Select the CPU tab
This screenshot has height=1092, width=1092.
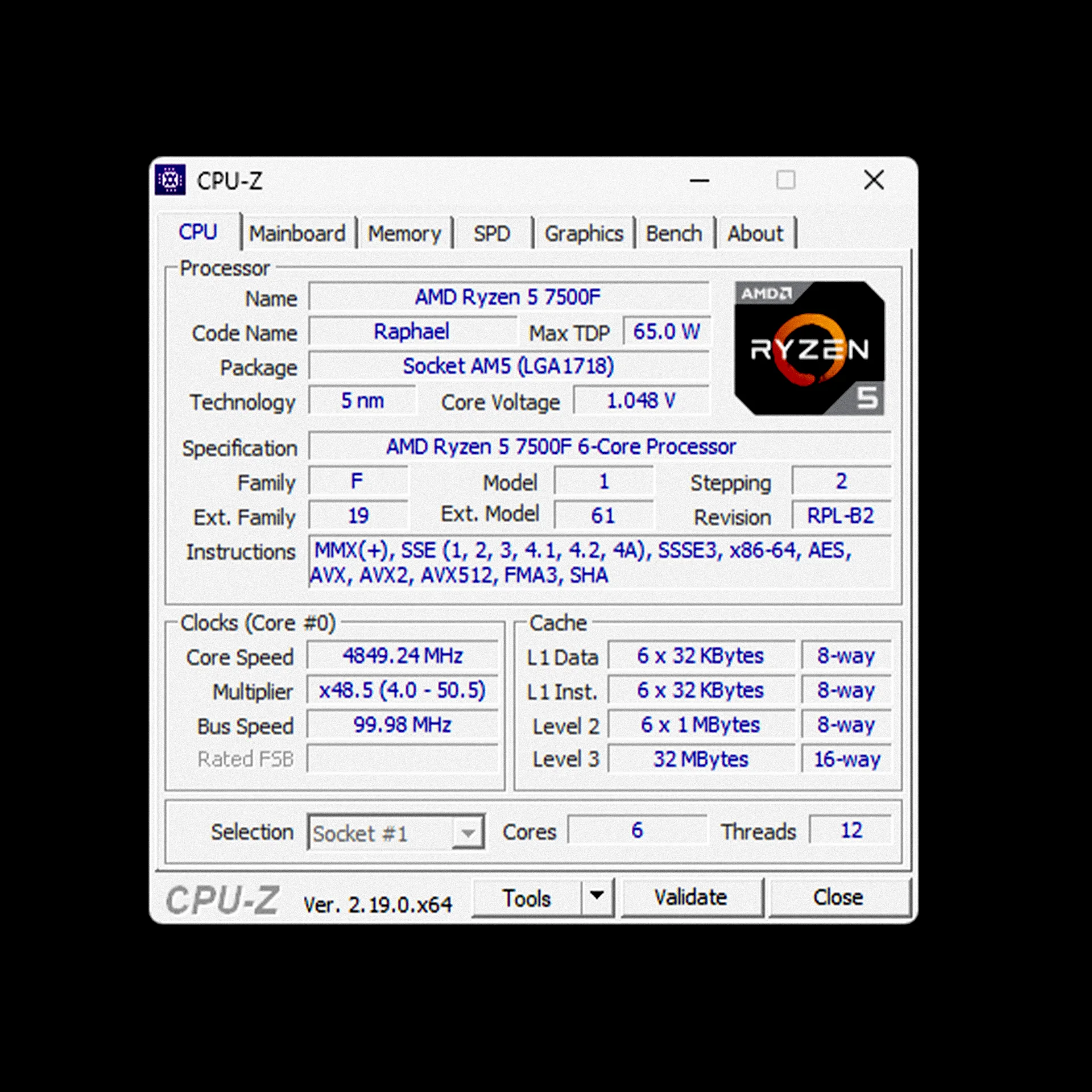coord(198,232)
